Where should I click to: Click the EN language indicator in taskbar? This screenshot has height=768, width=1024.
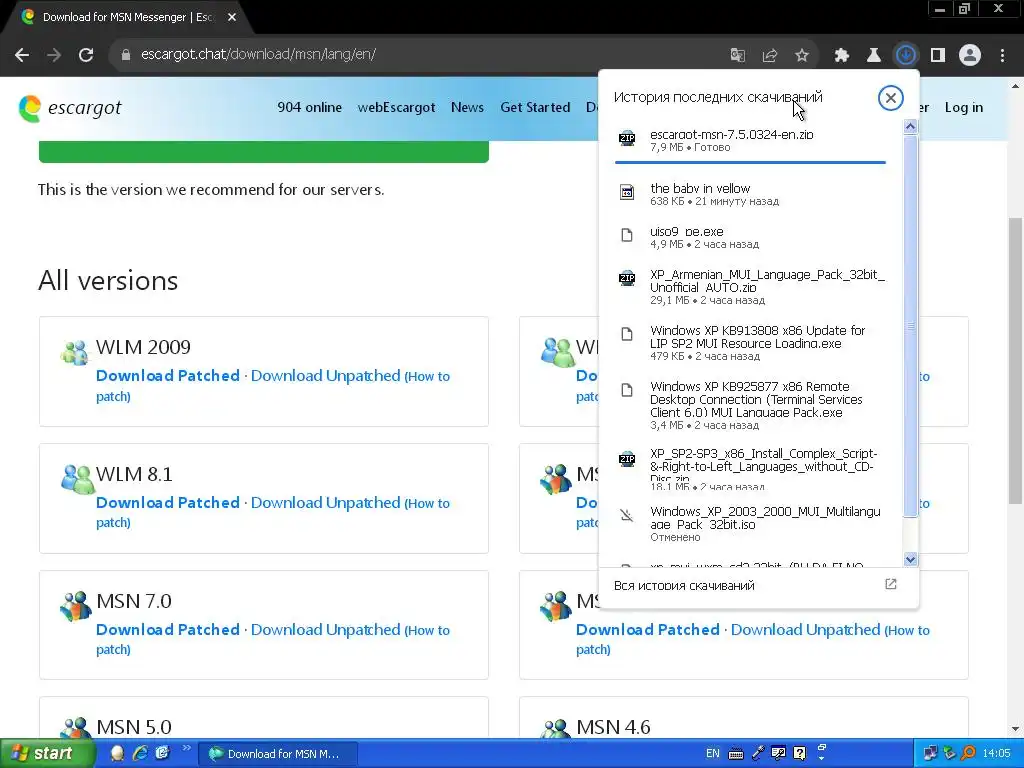712,753
